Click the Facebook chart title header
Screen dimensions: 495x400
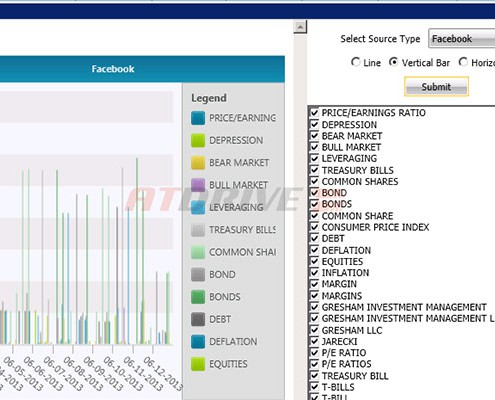pos(113,69)
